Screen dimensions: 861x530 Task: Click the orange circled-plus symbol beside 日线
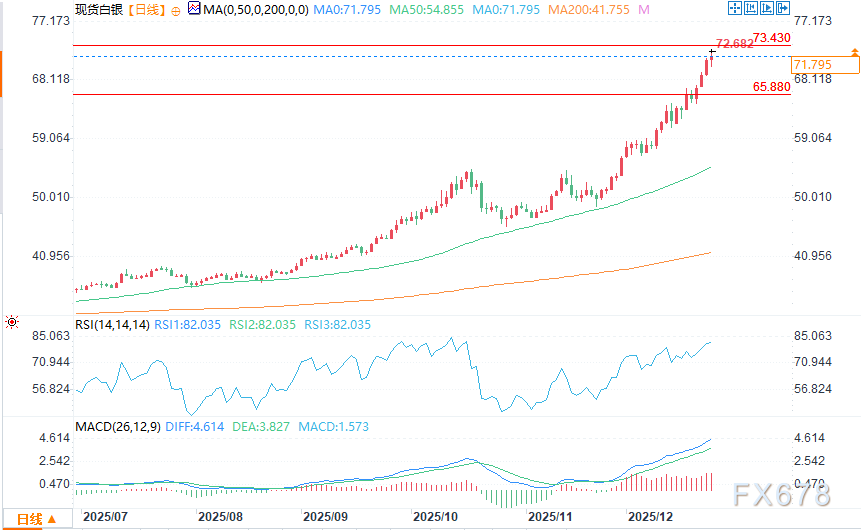176,11
